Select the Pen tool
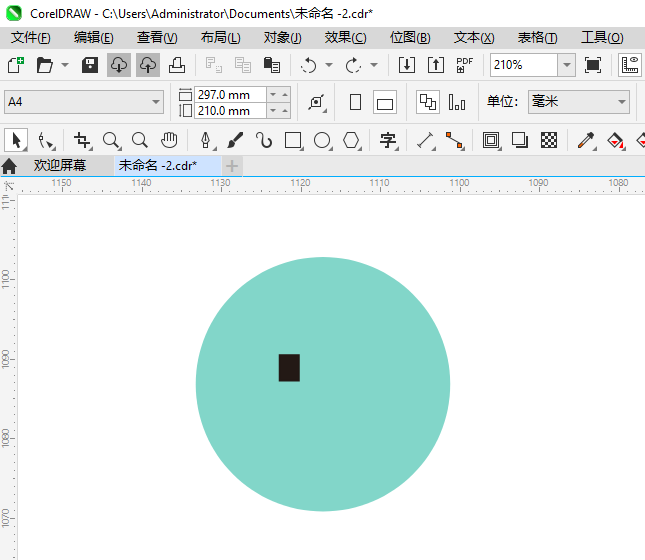Viewport: 645px width, 560px height. click(206, 141)
